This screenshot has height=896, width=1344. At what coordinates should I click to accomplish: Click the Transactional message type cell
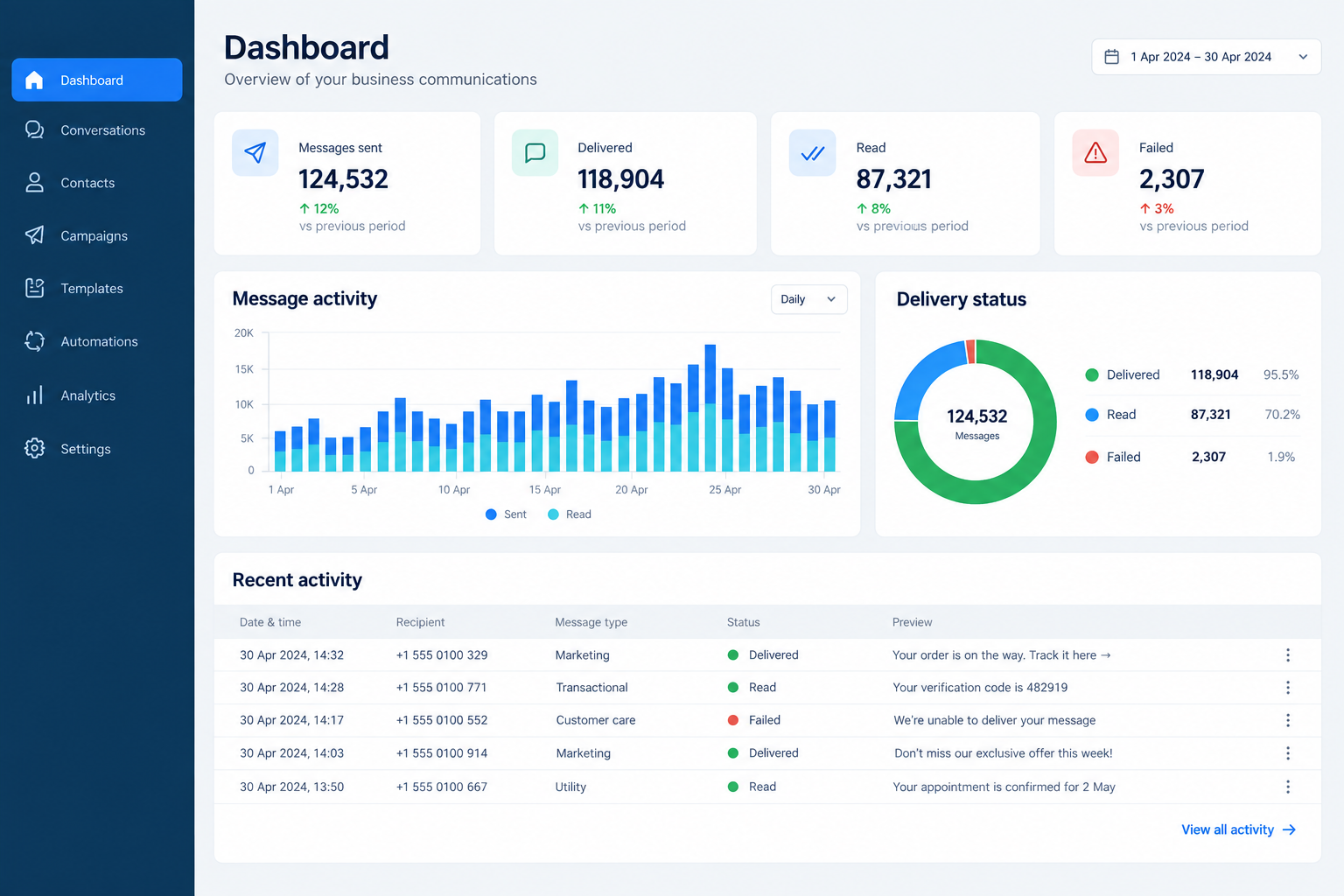591,688
